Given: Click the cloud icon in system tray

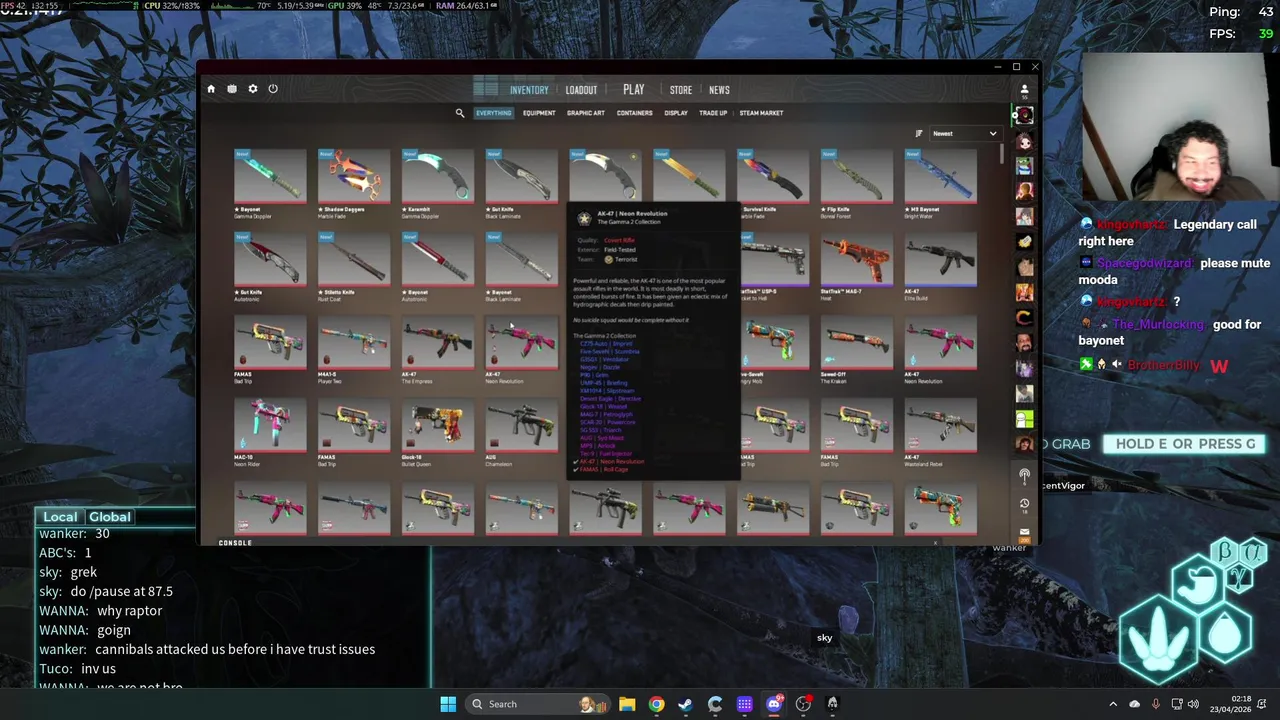Looking at the screenshot, I should [x=1135, y=704].
